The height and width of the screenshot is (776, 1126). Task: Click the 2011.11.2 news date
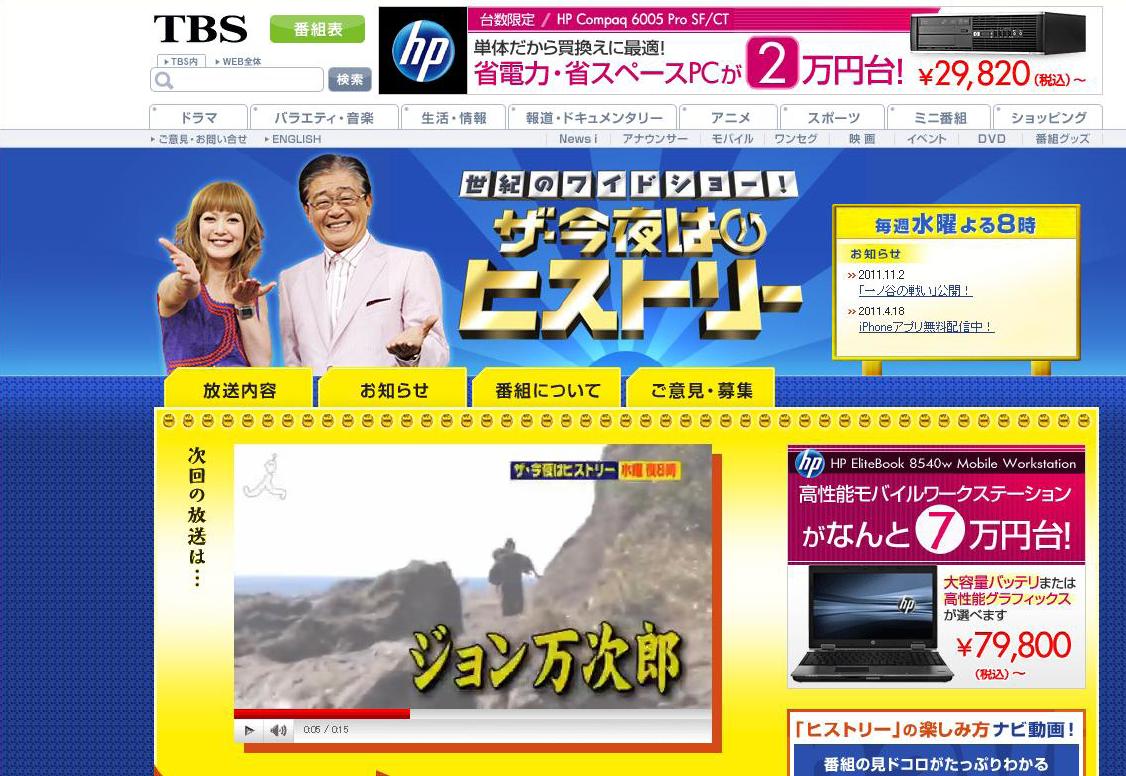[881, 274]
